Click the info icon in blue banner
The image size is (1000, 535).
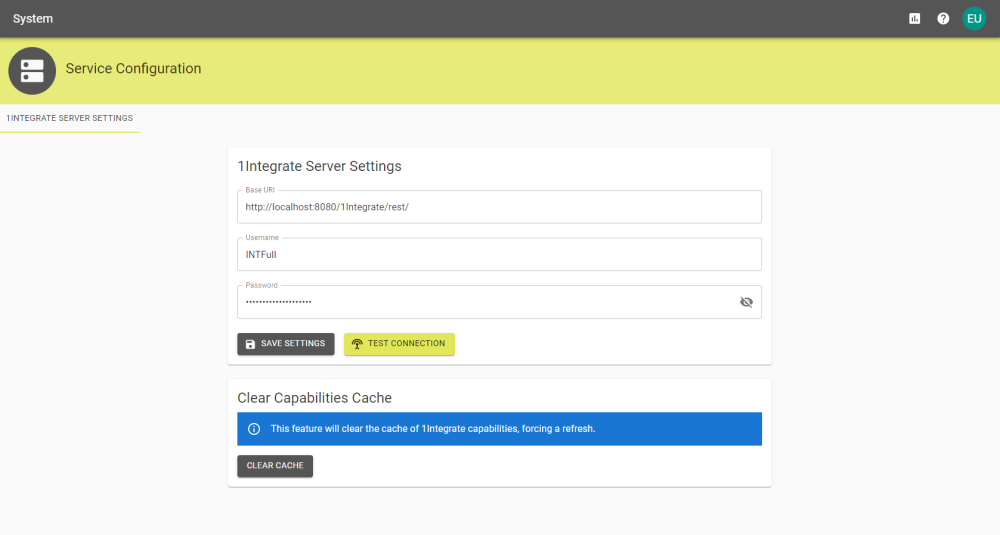[254, 429]
